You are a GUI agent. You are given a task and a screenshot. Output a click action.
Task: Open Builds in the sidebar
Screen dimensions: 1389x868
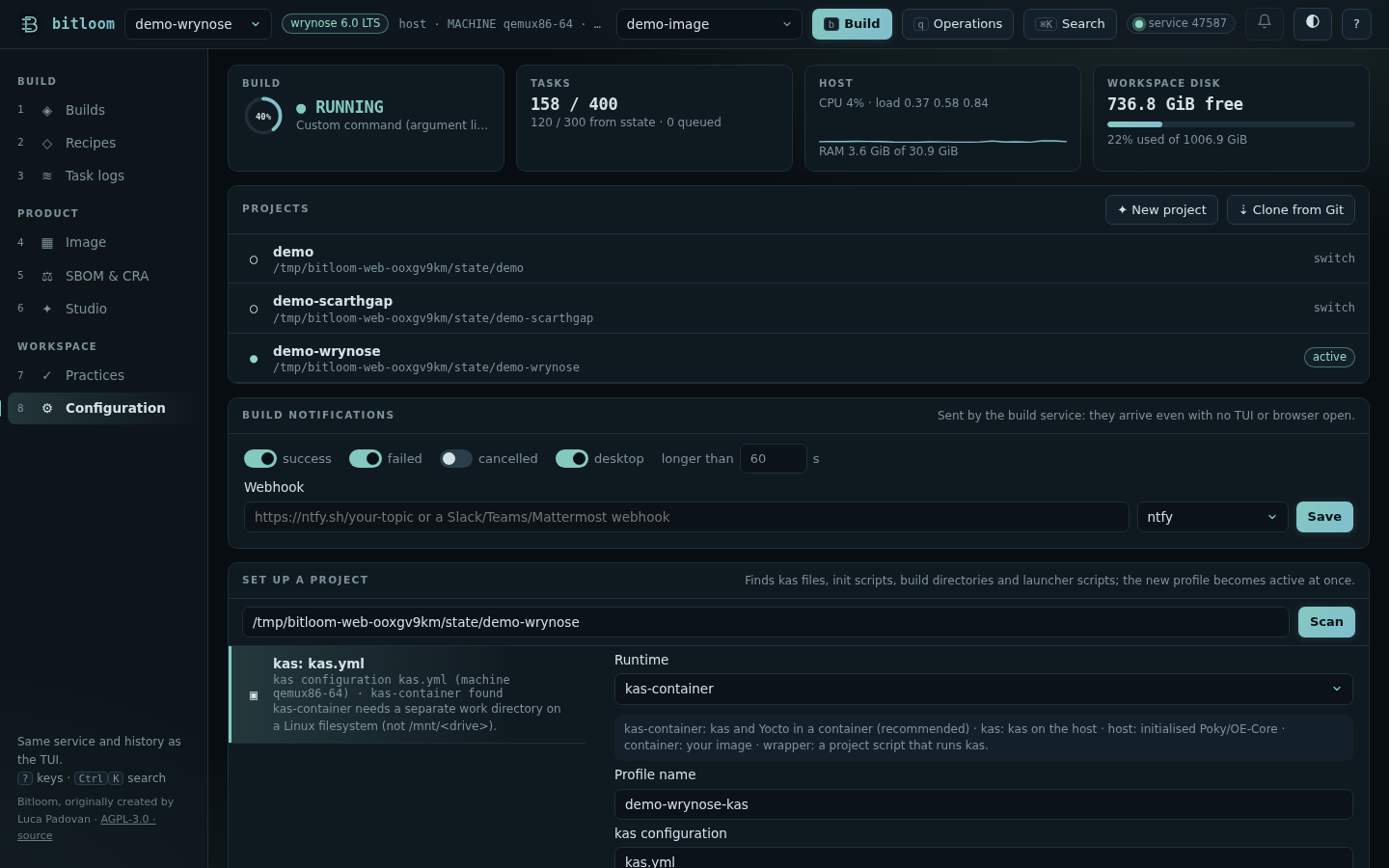pos(104,111)
